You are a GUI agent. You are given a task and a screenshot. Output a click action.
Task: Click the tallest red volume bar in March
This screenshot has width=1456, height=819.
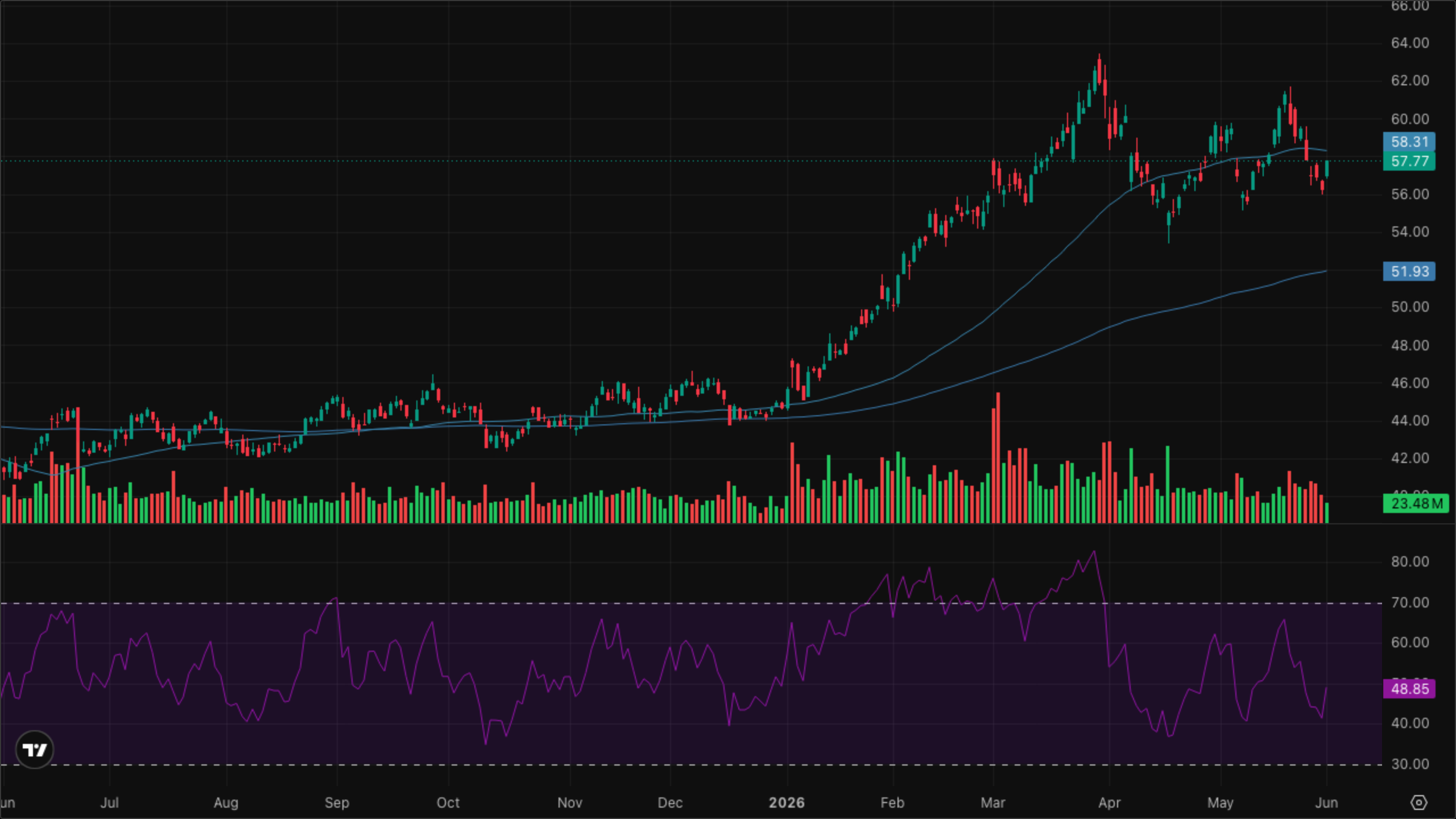[998, 457]
